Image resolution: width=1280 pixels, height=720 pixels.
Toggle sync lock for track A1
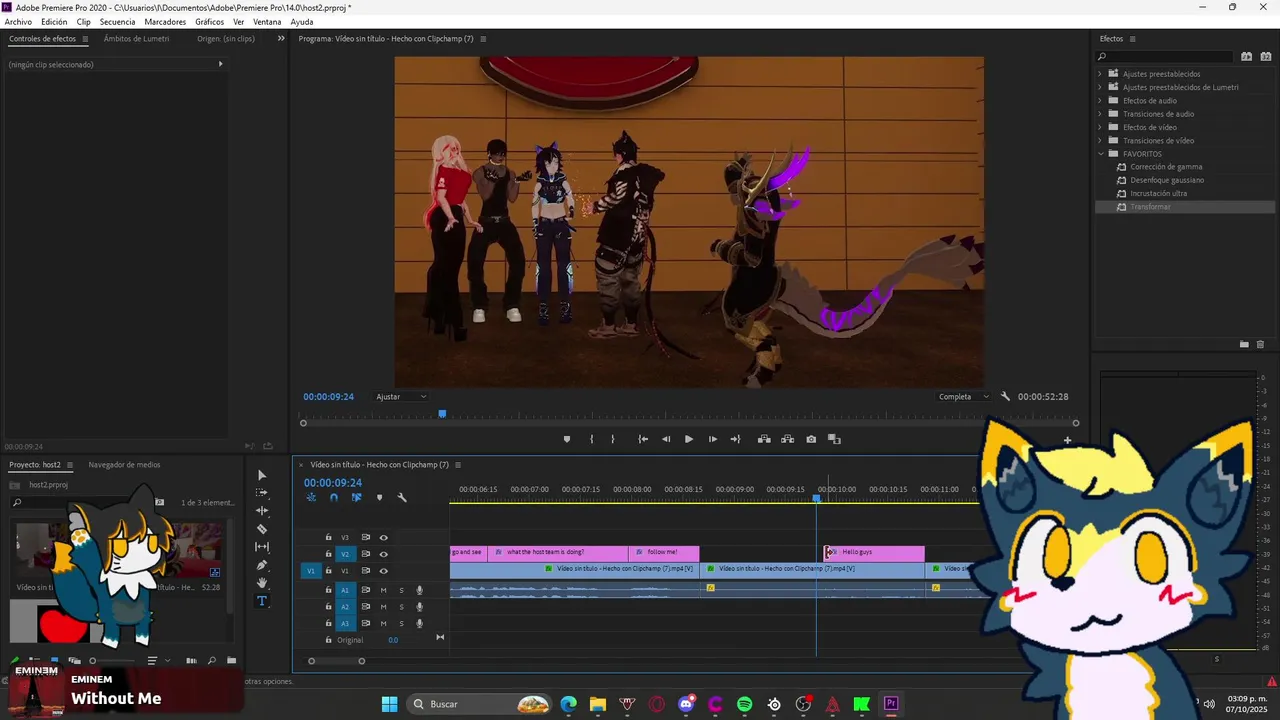pos(365,590)
